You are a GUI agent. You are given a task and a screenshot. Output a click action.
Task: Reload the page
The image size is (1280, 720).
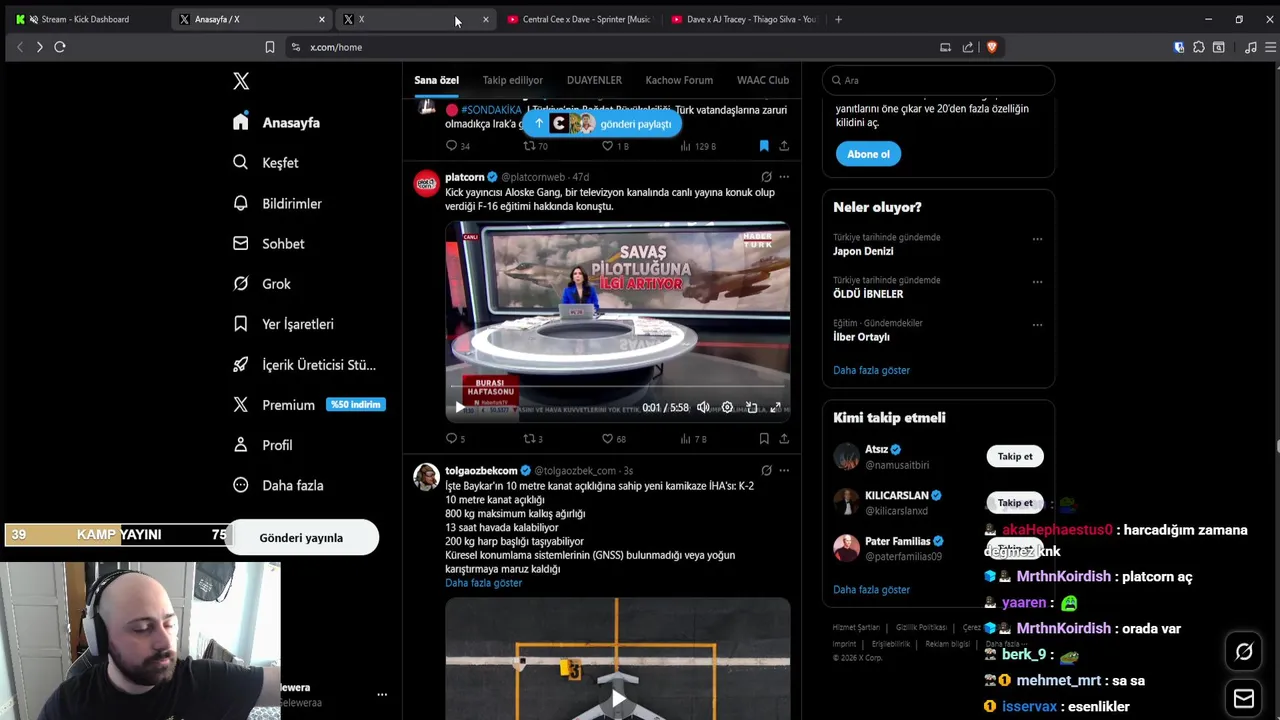click(x=60, y=47)
